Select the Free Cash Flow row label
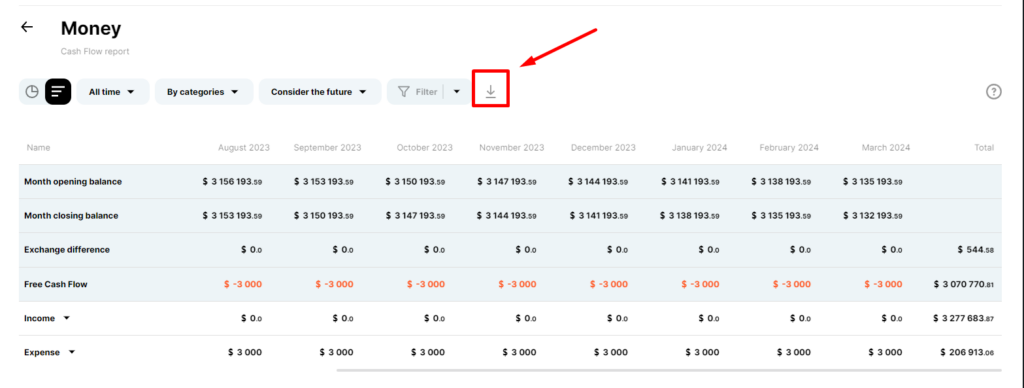The height and width of the screenshot is (388, 1024). (56, 284)
